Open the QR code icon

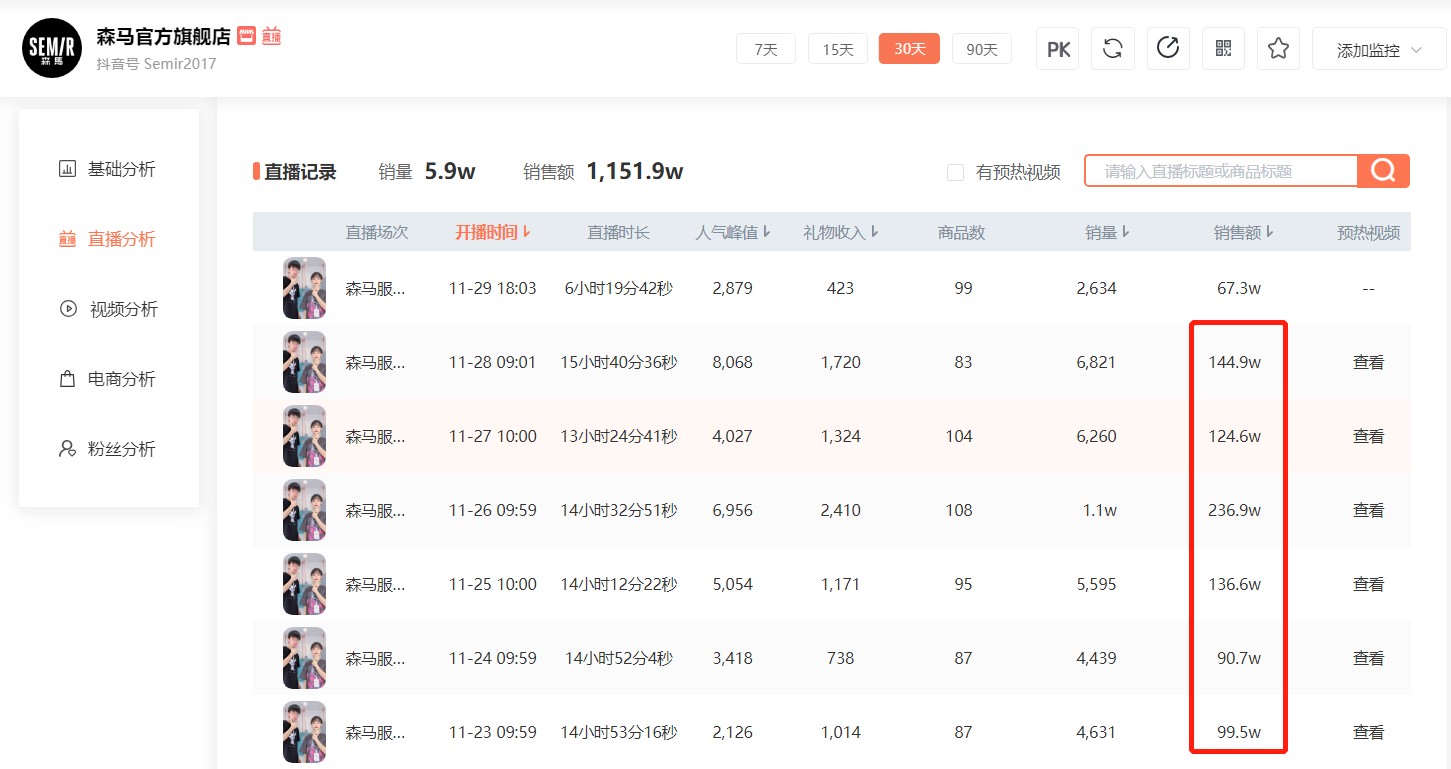coord(1223,49)
